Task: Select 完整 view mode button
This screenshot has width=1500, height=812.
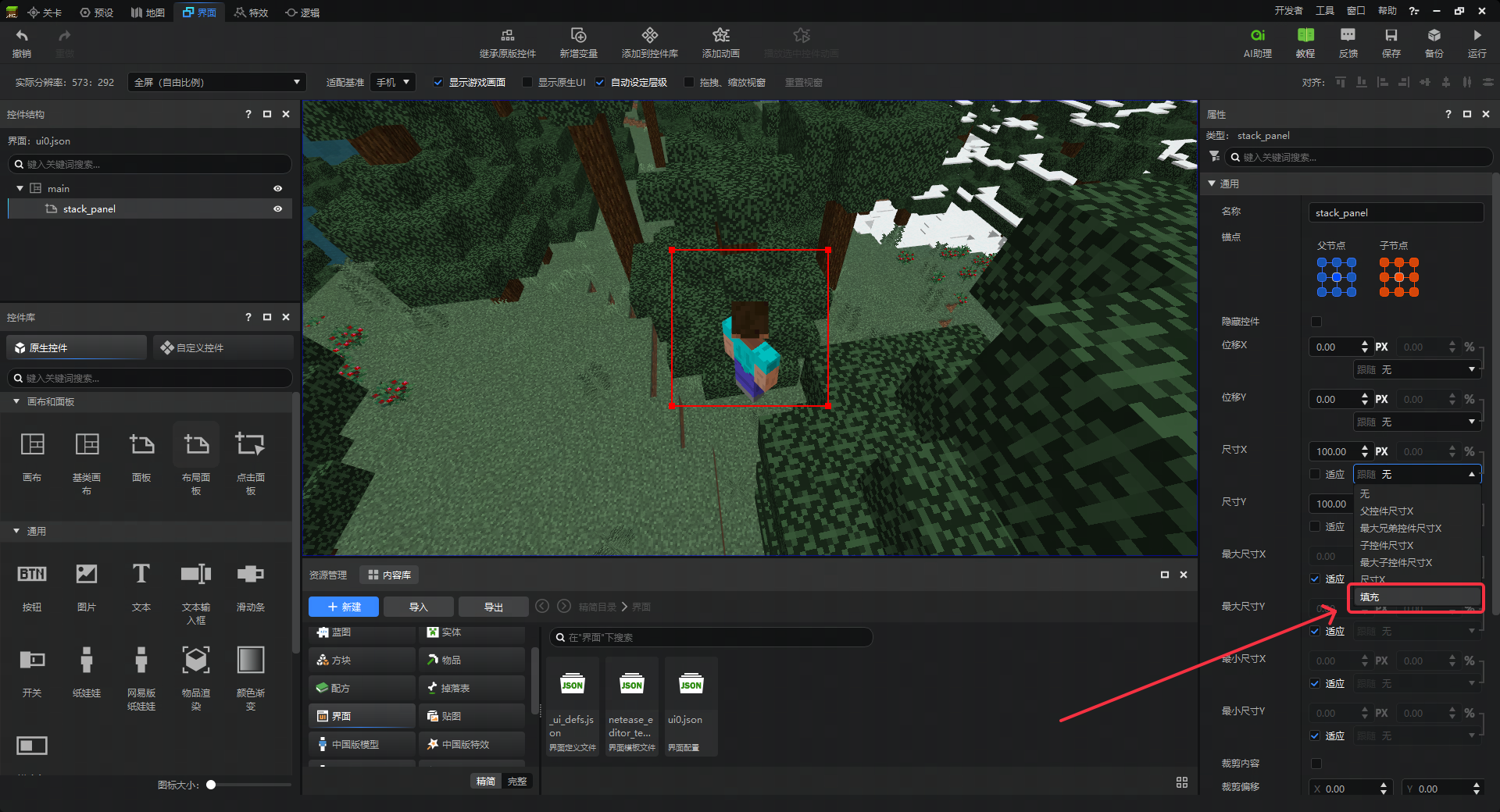Action: coord(517,781)
